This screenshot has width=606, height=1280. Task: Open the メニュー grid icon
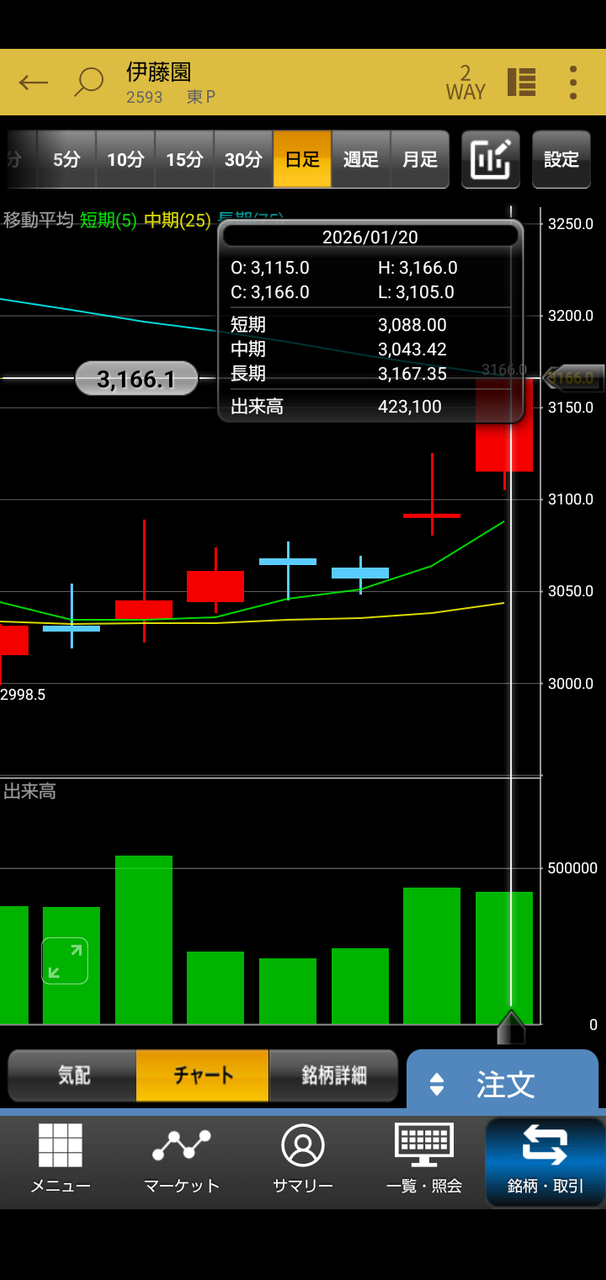click(60, 1158)
